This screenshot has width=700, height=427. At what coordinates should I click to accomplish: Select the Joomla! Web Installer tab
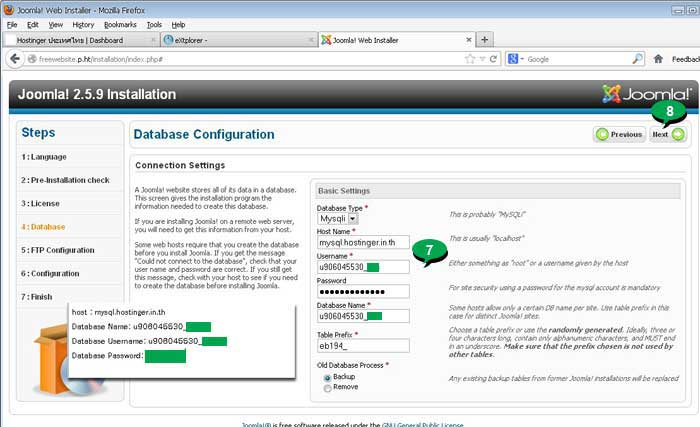click(396, 40)
